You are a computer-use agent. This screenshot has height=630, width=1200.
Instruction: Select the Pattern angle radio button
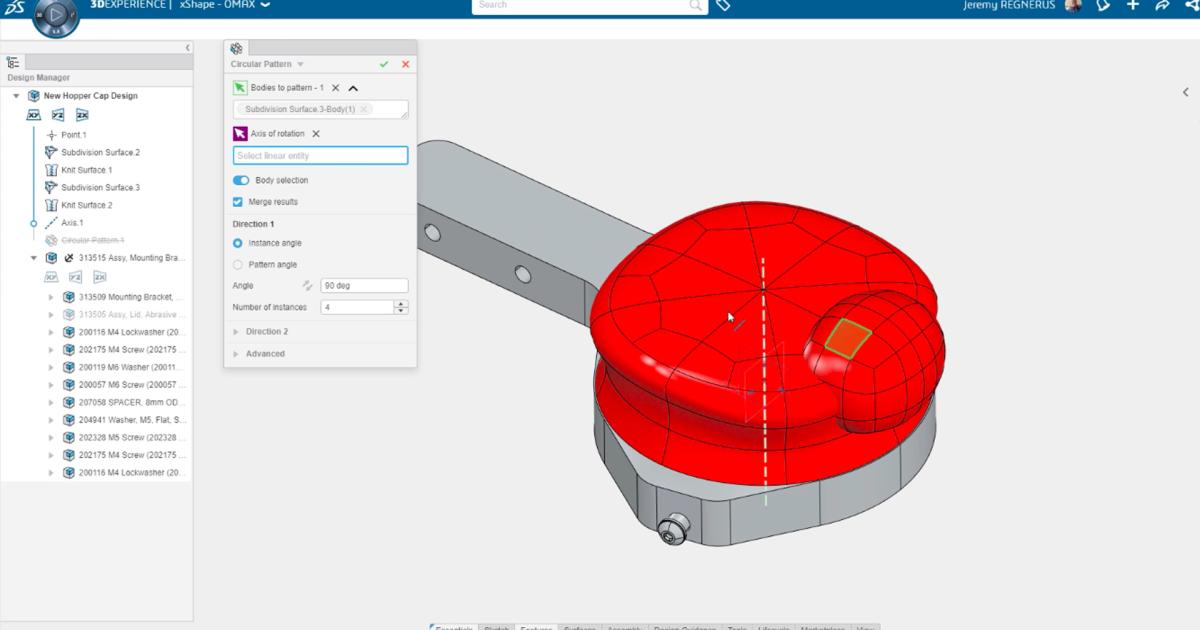coord(238,264)
